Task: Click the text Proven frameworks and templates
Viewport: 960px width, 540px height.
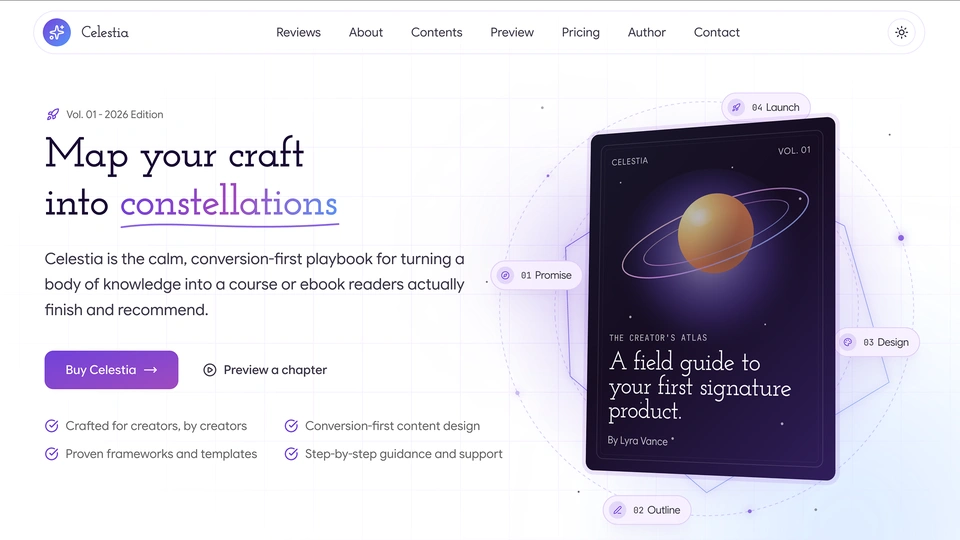Action: pos(161,454)
